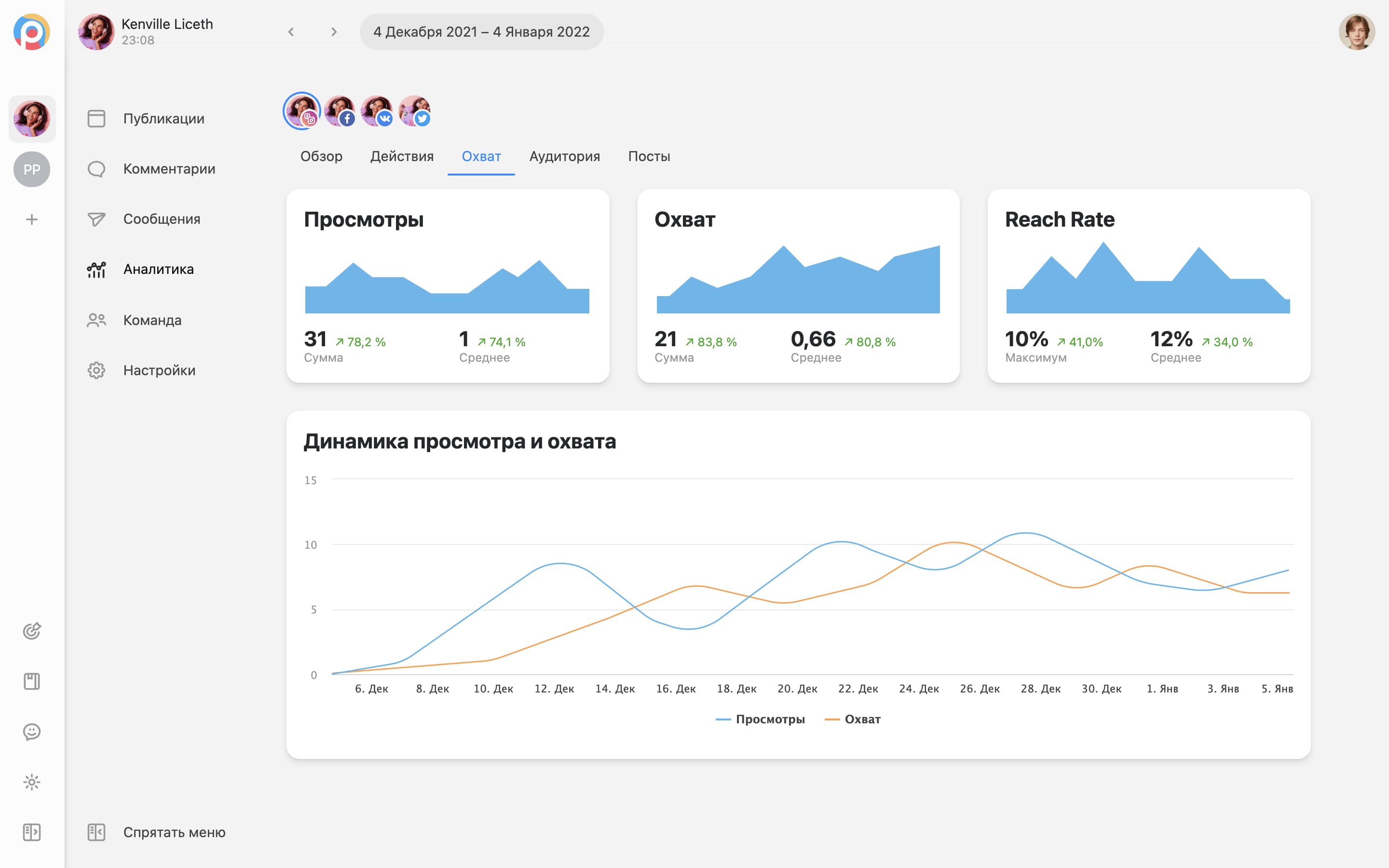Open the bookmark book icon in sidebar
Screen dimensions: 1389x868
31,681
